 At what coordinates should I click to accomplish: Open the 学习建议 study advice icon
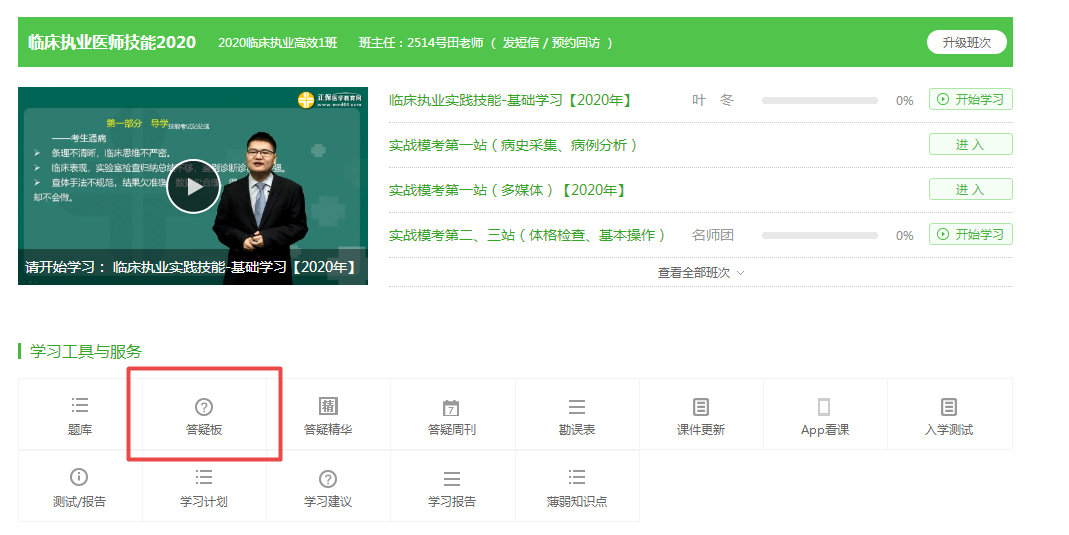[x=328, y=479]
